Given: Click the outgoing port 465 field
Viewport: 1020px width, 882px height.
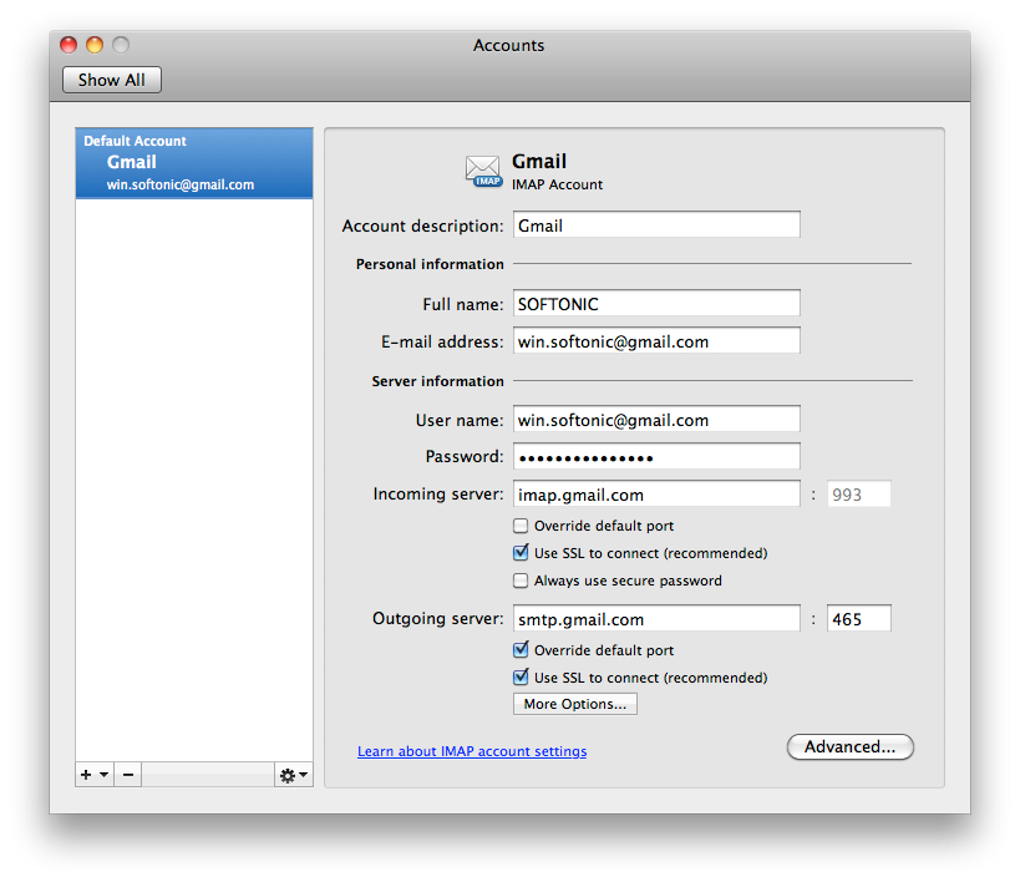Looking at the screenshot, I should [x=858, y=619].
